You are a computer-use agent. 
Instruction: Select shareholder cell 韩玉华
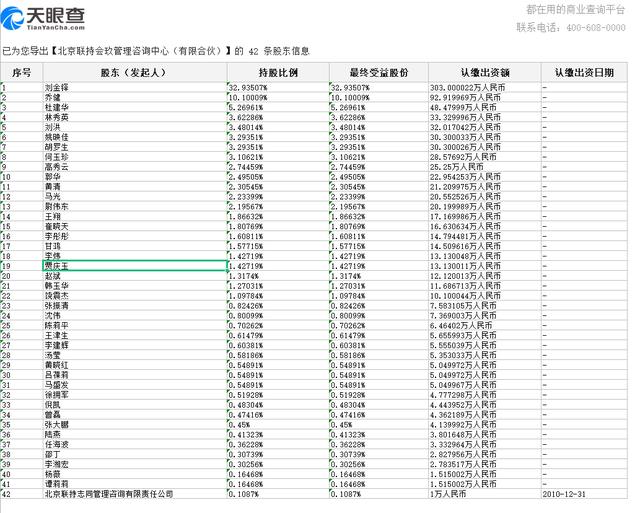tap(135, 286)
